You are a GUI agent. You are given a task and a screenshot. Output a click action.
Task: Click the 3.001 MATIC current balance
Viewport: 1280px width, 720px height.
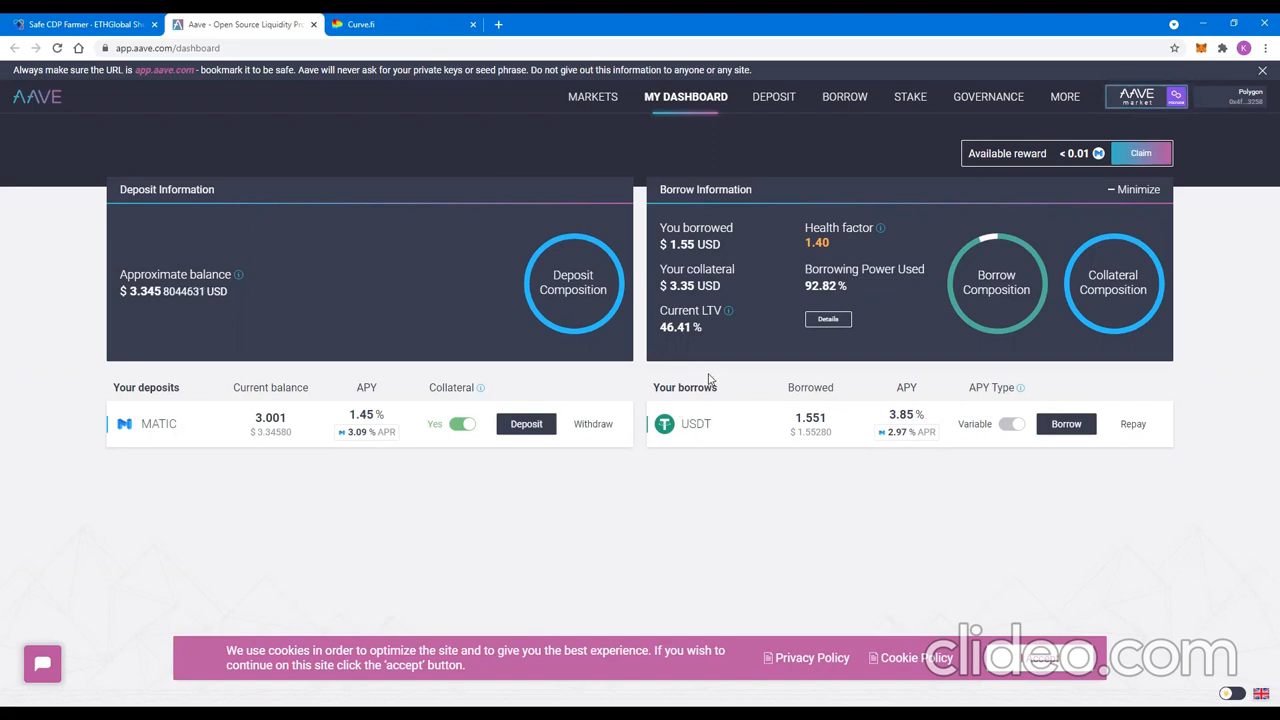[270, 418]
